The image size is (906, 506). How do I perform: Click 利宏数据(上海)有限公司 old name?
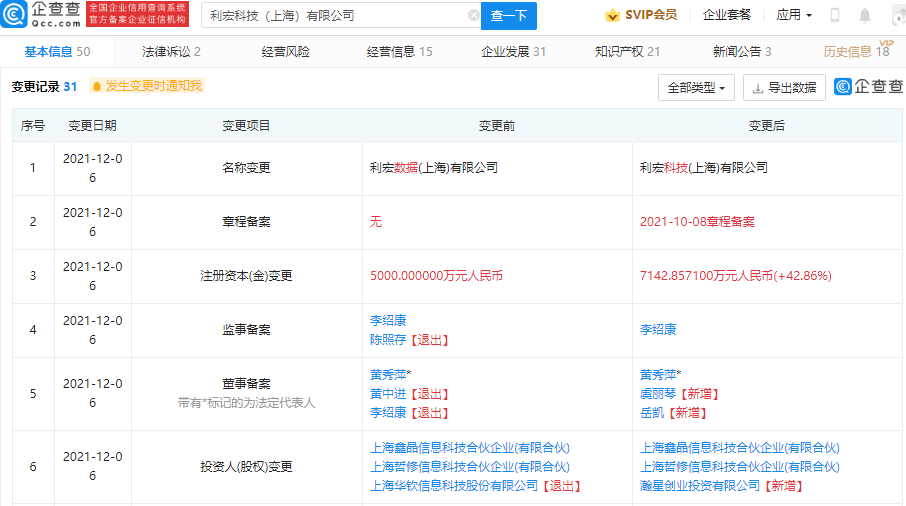pyautogui.click(x=433, y=168)
